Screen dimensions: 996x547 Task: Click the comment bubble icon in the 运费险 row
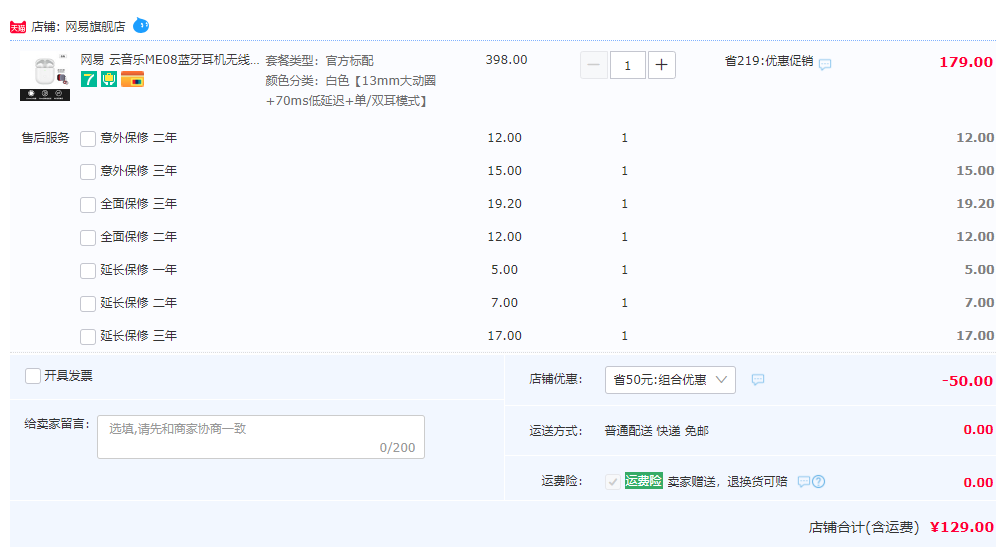point(804,482)
